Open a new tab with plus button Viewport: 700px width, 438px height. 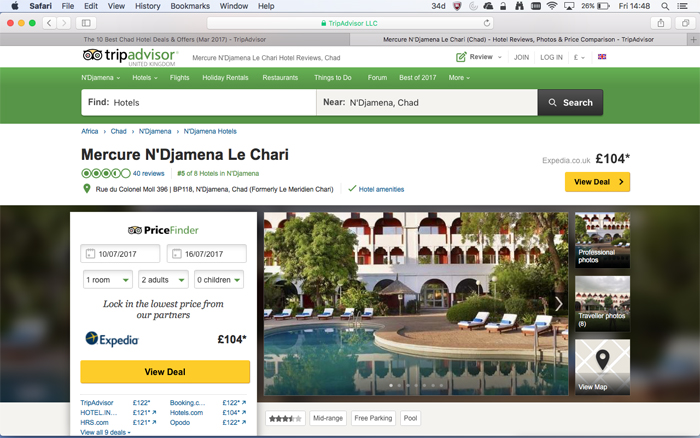click(693, 39)
